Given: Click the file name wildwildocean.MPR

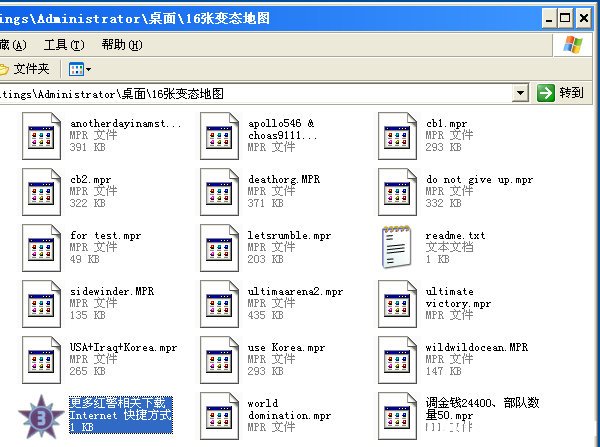Looking at the screenshot, I should pos(477,347).
